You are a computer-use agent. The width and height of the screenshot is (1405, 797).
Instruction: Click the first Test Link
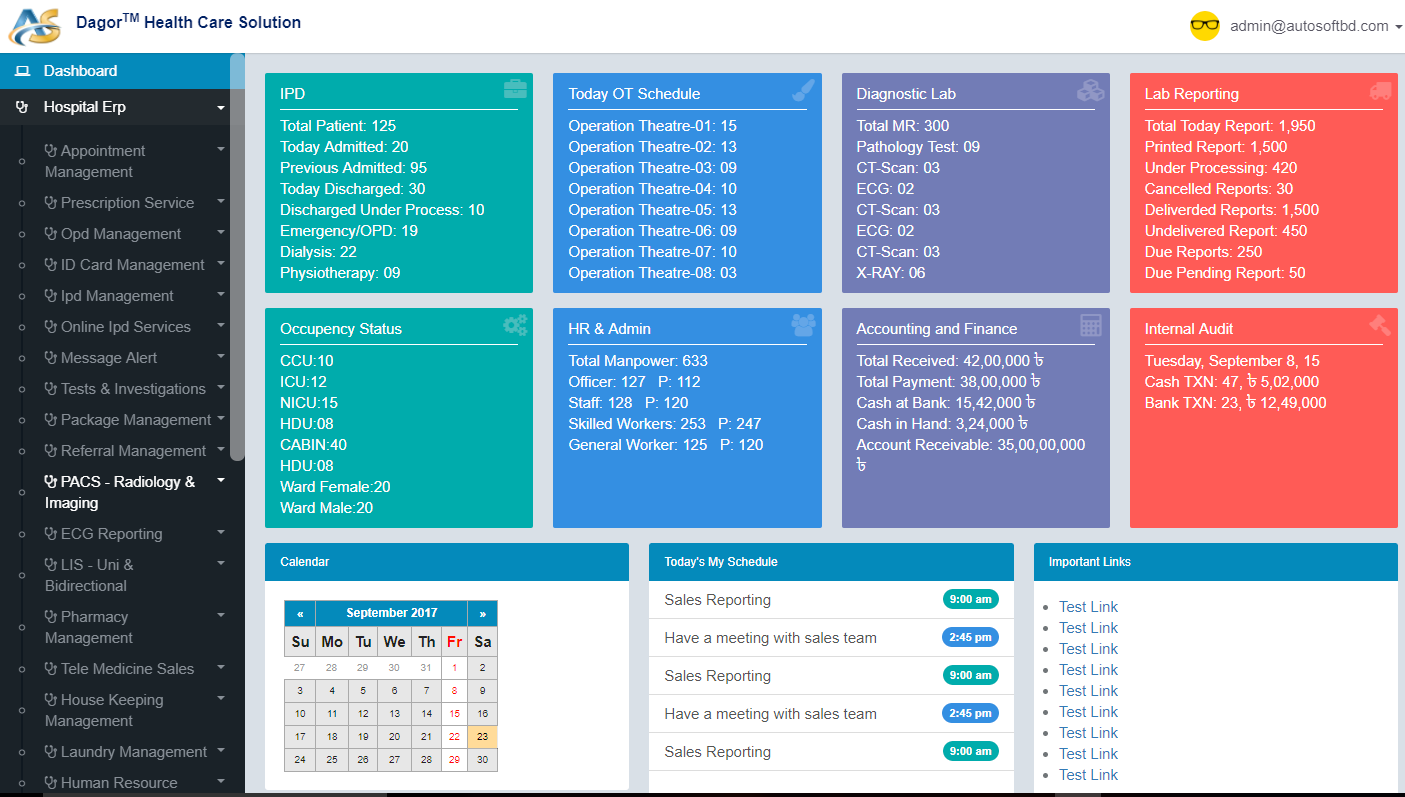pos(1088,607)
